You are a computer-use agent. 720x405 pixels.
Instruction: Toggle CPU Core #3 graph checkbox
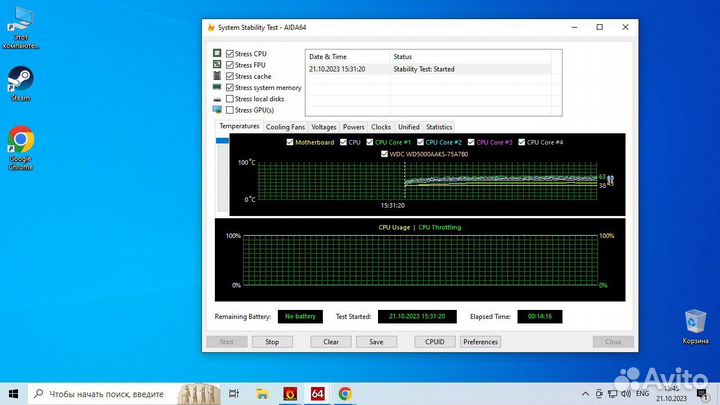[x=471, y=142]
